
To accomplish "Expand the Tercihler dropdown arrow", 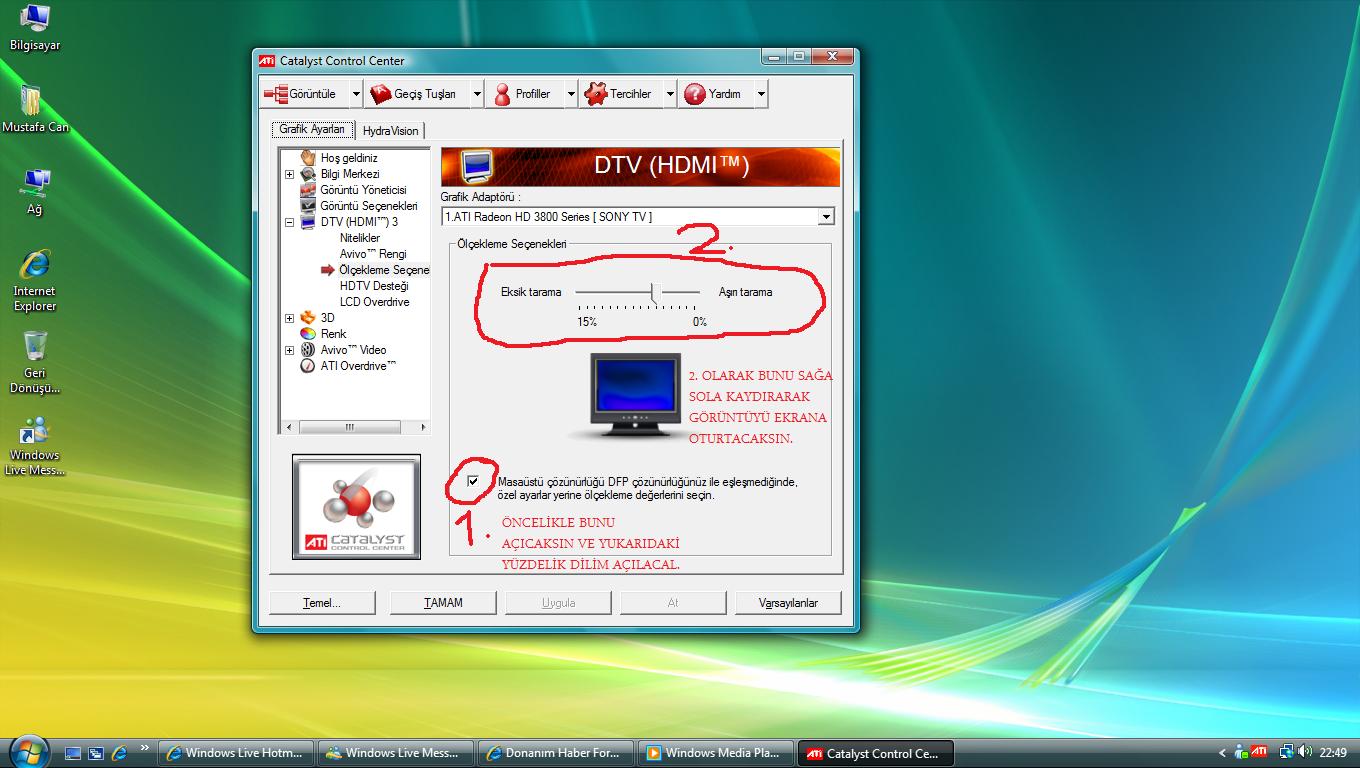I will (x=669, y=94).
